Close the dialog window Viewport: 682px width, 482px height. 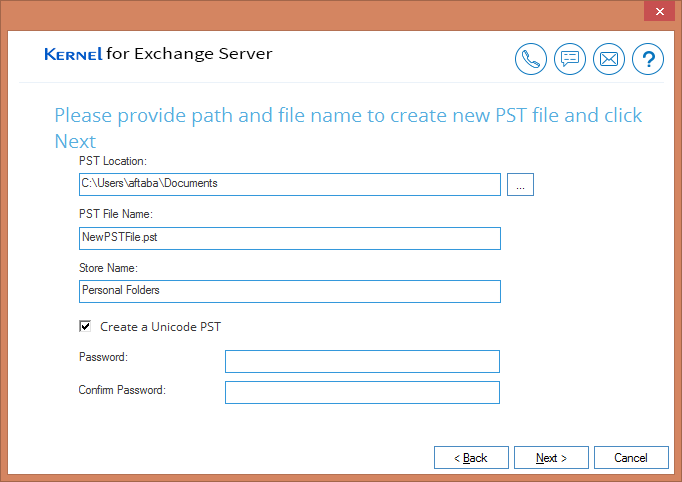(659, 11)
